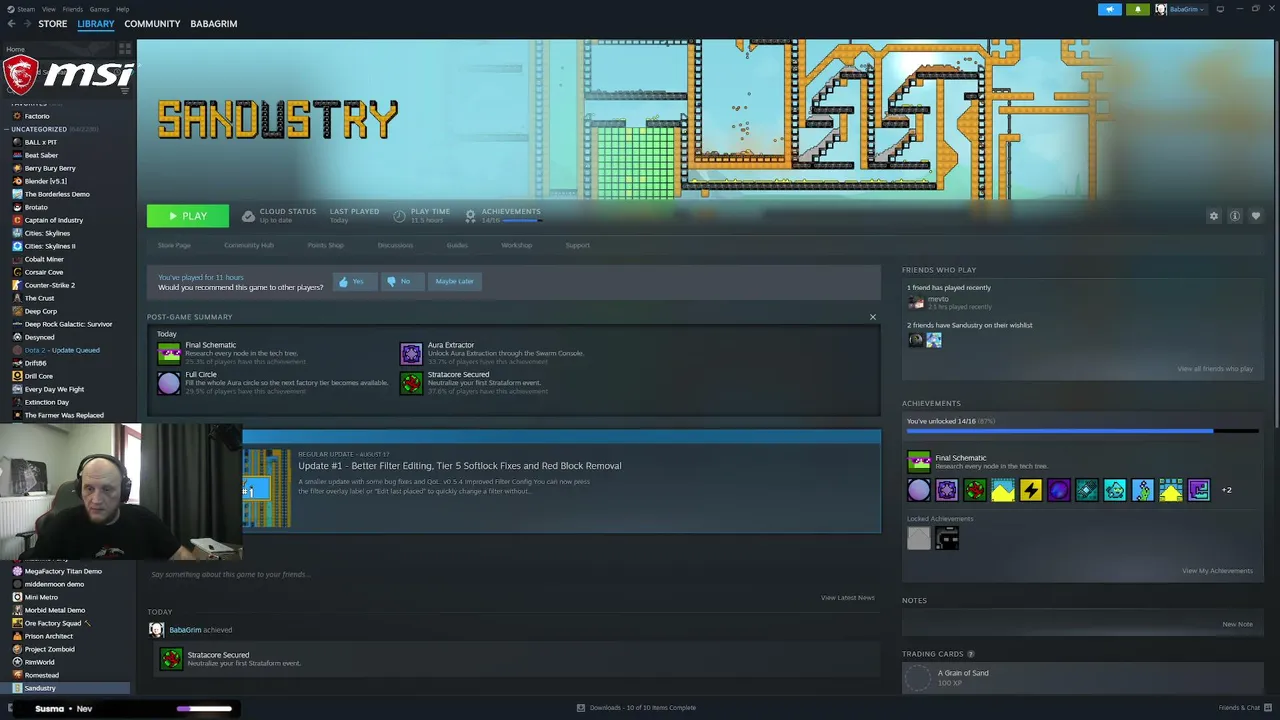Open the Points Shop link
This screenshot has height=720, width=1280.
point(325,245)
